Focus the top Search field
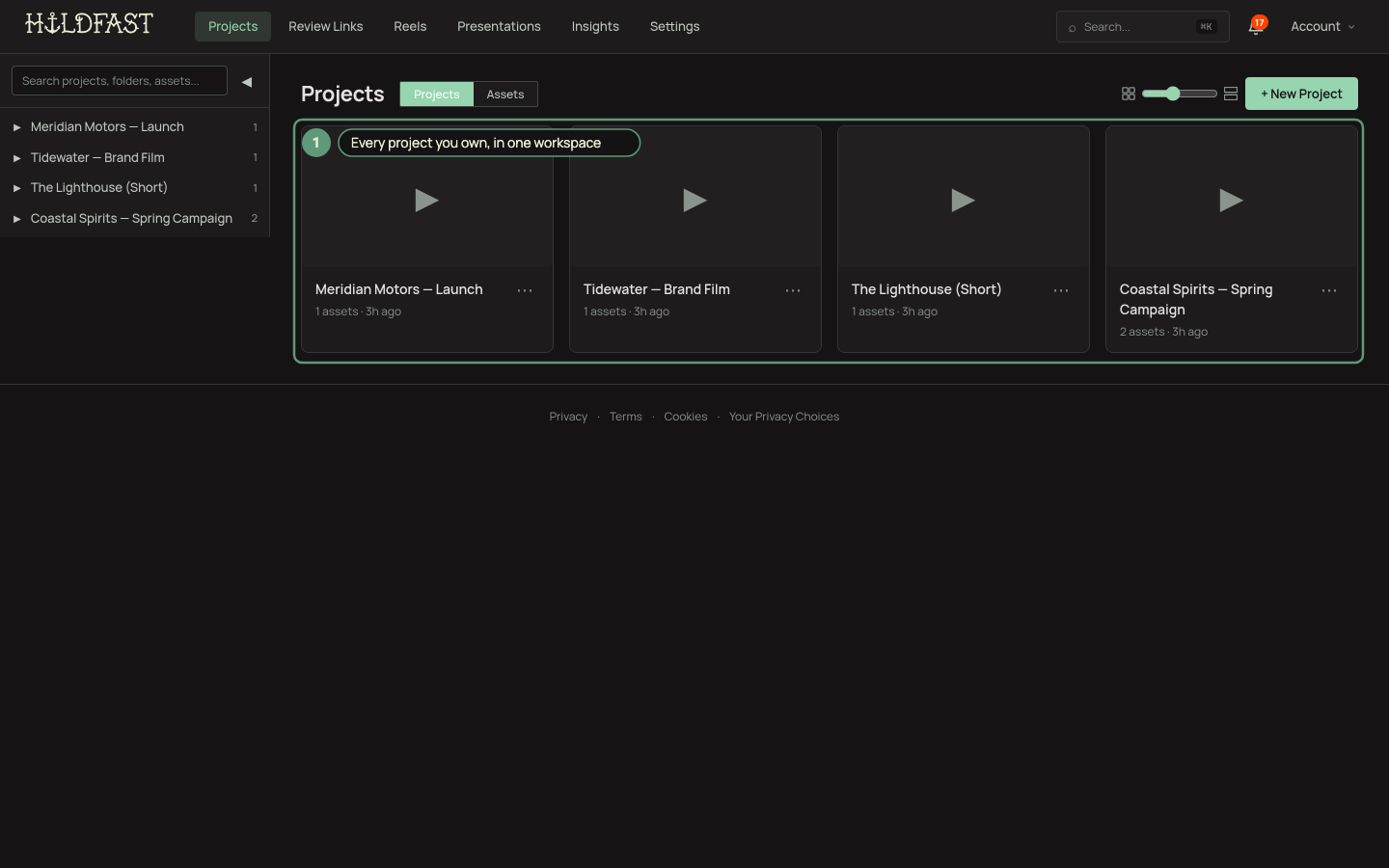 coord(1143,27)
